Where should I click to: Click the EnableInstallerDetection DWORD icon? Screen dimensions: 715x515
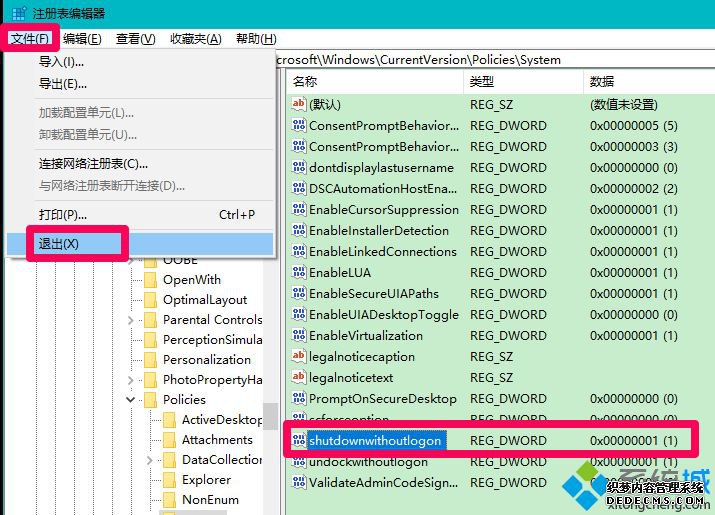[x=299, y=230]
